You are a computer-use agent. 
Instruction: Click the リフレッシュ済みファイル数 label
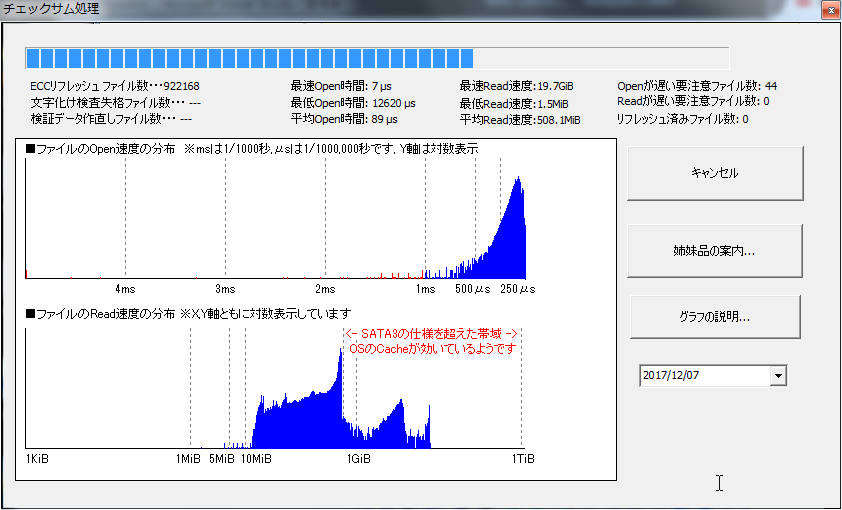pyautogui.click(x=682, y=119)
